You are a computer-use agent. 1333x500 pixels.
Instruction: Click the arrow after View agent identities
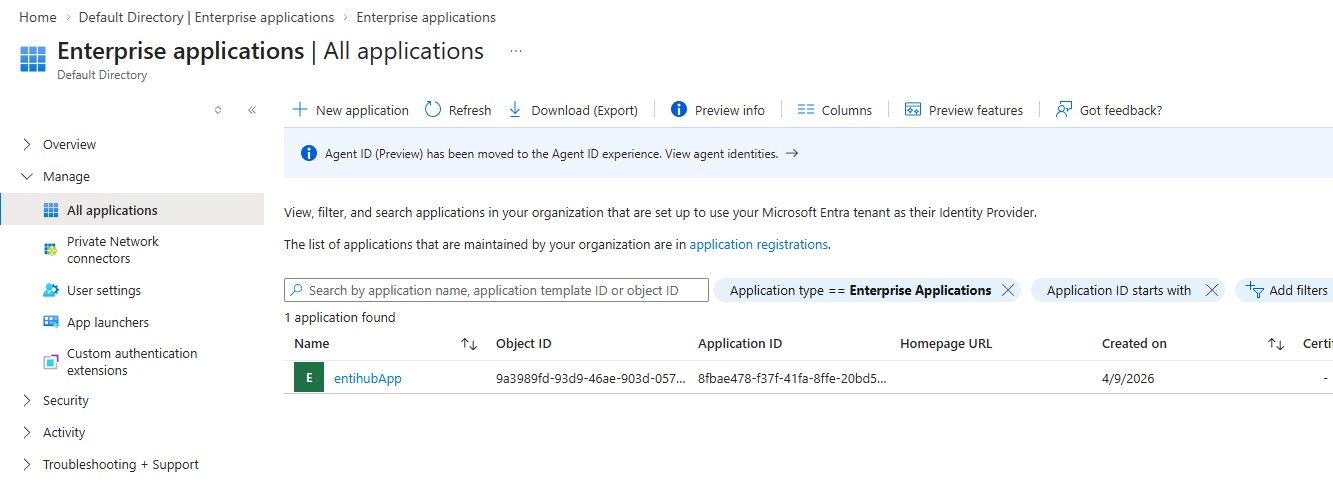tap(792, 154)
